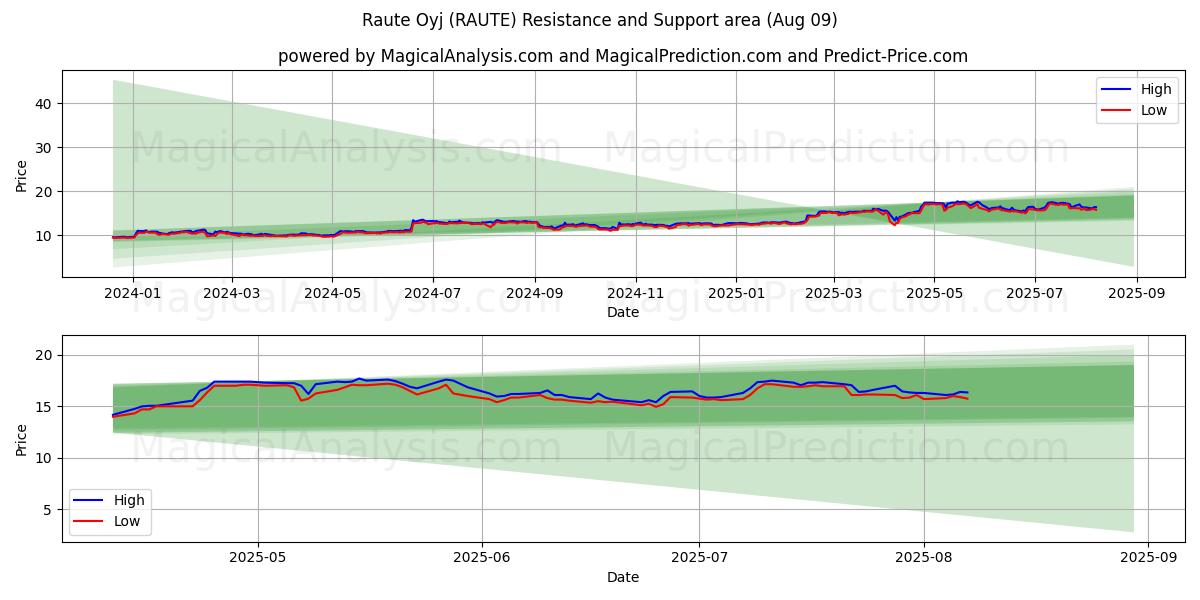The image size is (1200, 600).
Task: Click the '2024-05' x-axis tick label
Action: click(332, 294)
